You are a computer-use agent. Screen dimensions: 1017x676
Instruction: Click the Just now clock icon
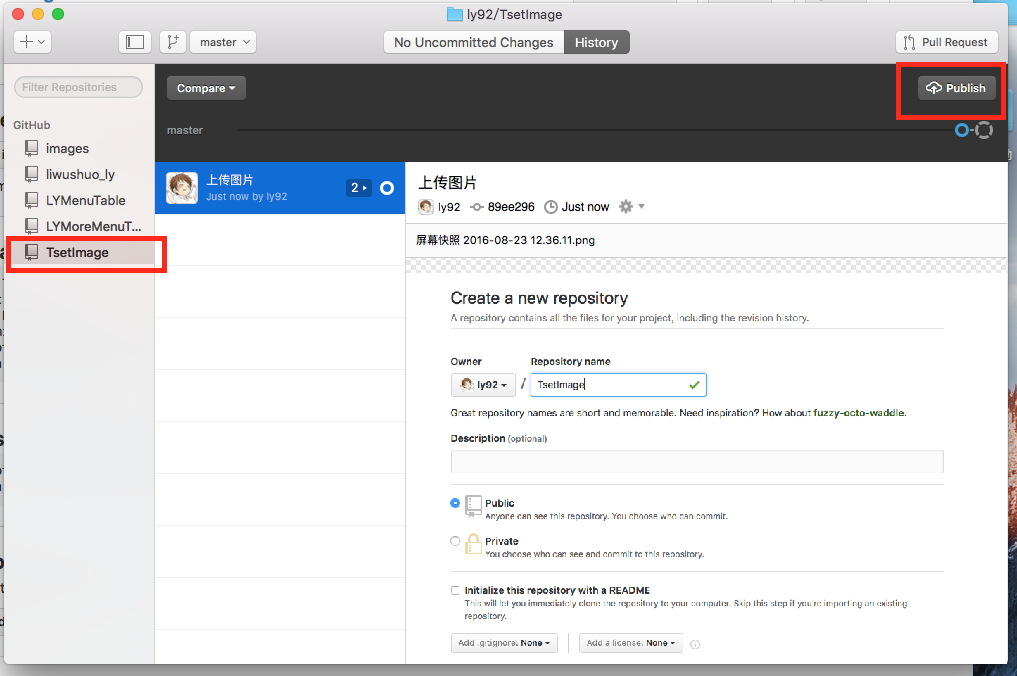pyautogui.click(x=551, y=207)
